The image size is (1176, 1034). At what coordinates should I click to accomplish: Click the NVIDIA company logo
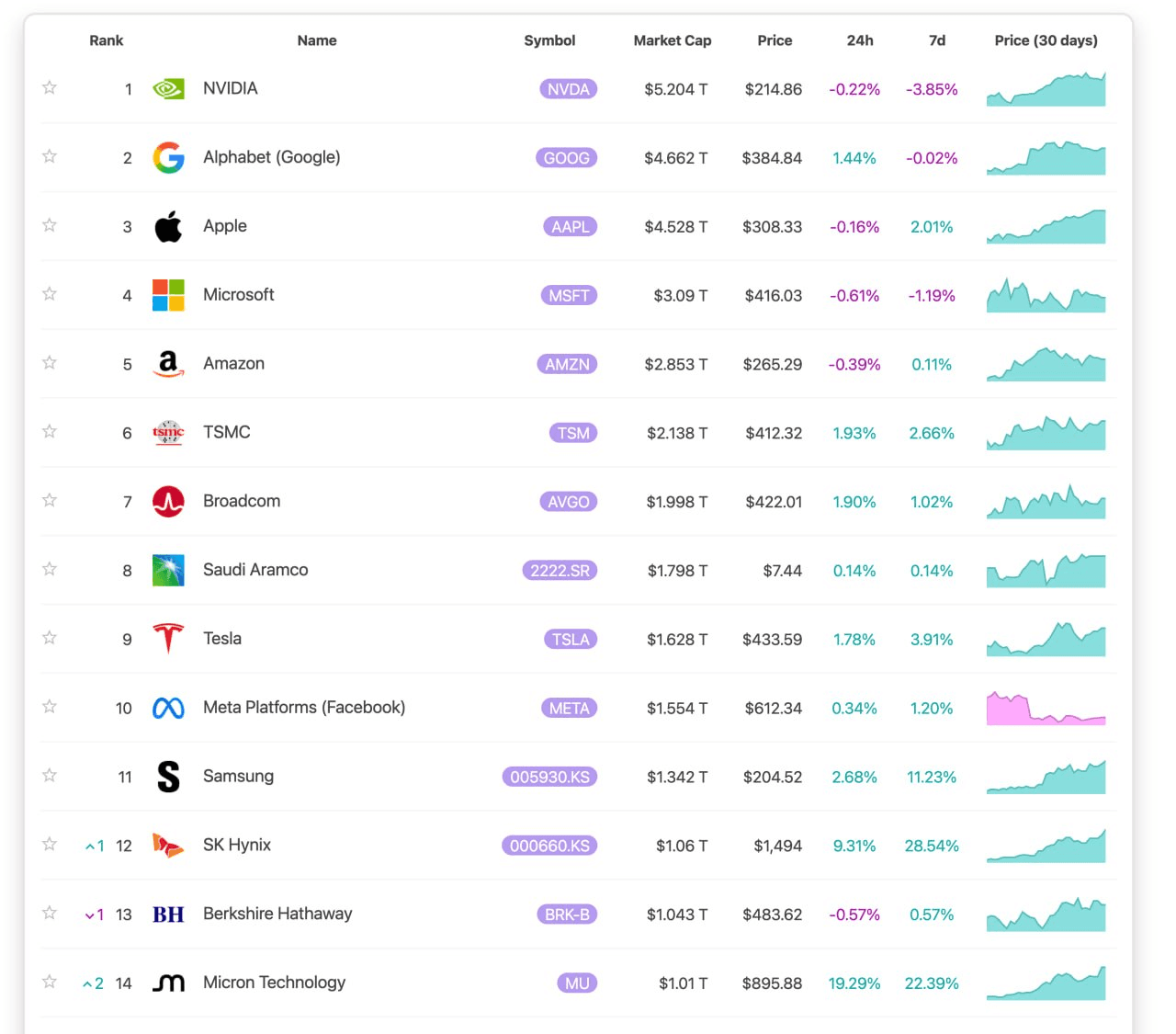[168, 89]
